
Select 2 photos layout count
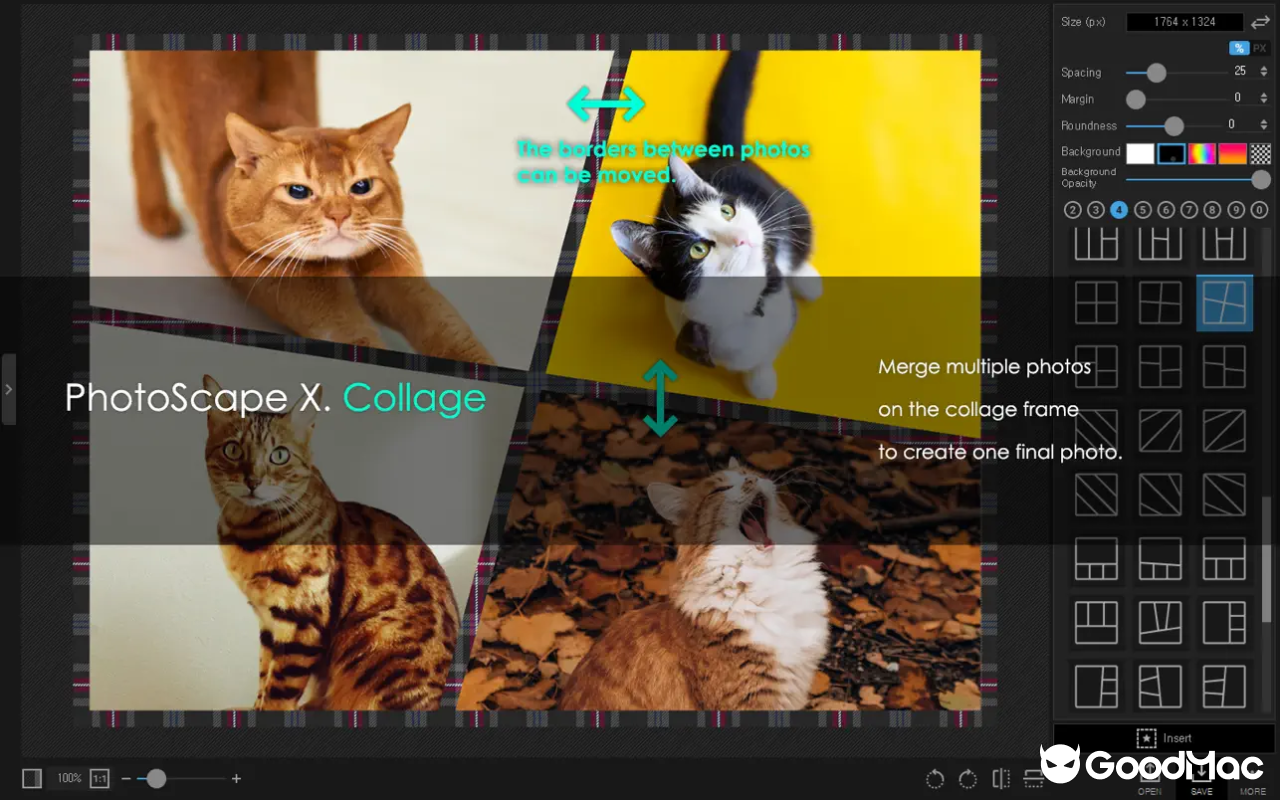pyautogui.click(x=1073, y=210)
